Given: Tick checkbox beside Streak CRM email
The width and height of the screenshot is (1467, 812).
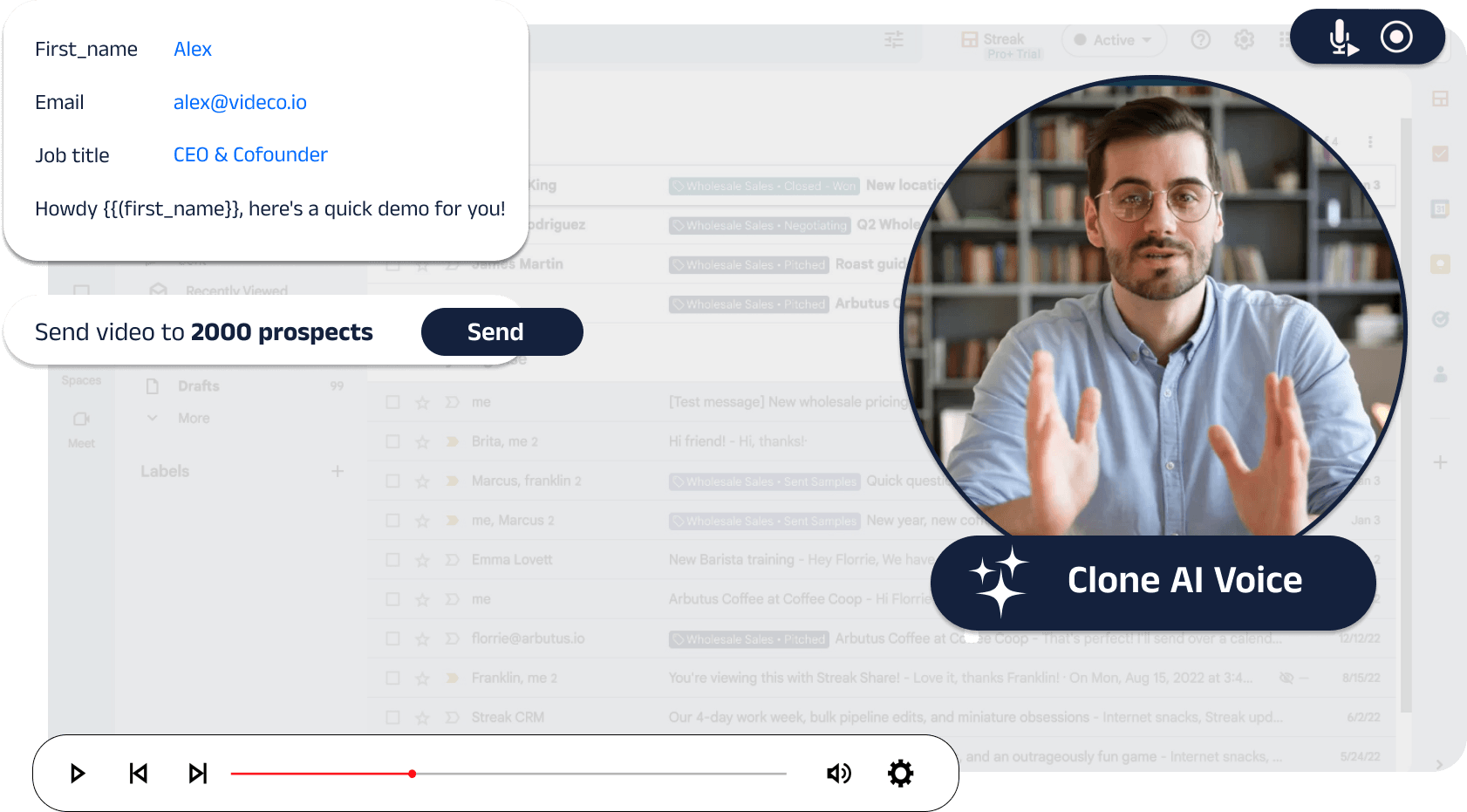Looking at the screenshot, I should point(393,718).
